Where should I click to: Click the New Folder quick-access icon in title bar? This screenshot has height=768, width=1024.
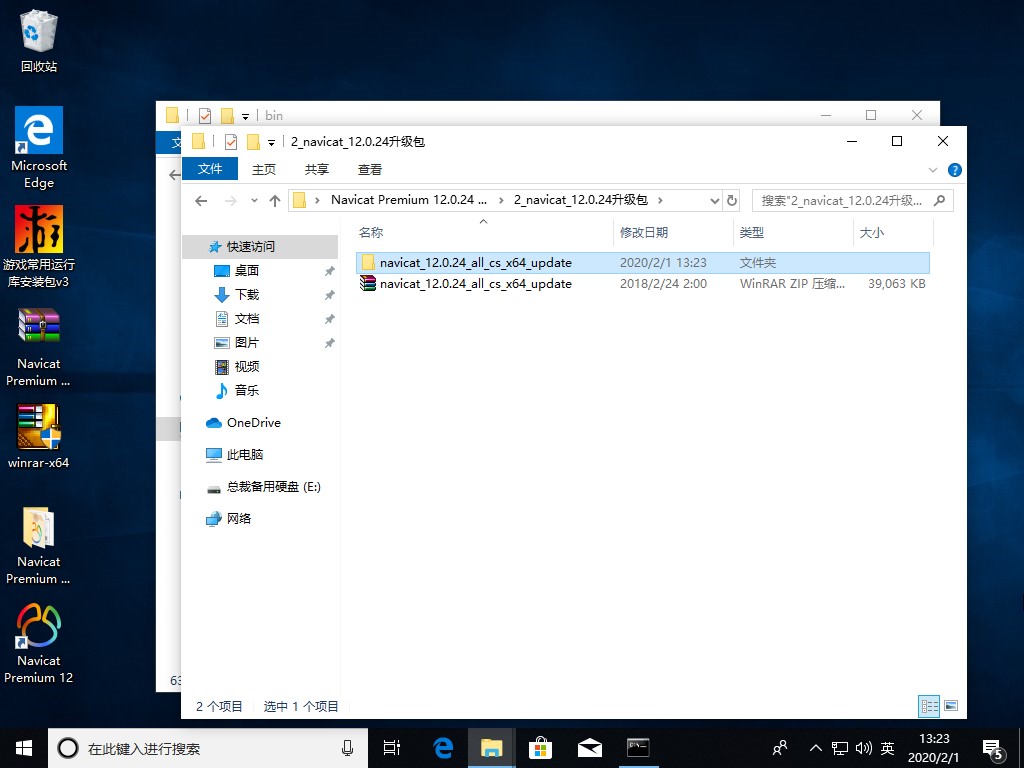(253, 141)
